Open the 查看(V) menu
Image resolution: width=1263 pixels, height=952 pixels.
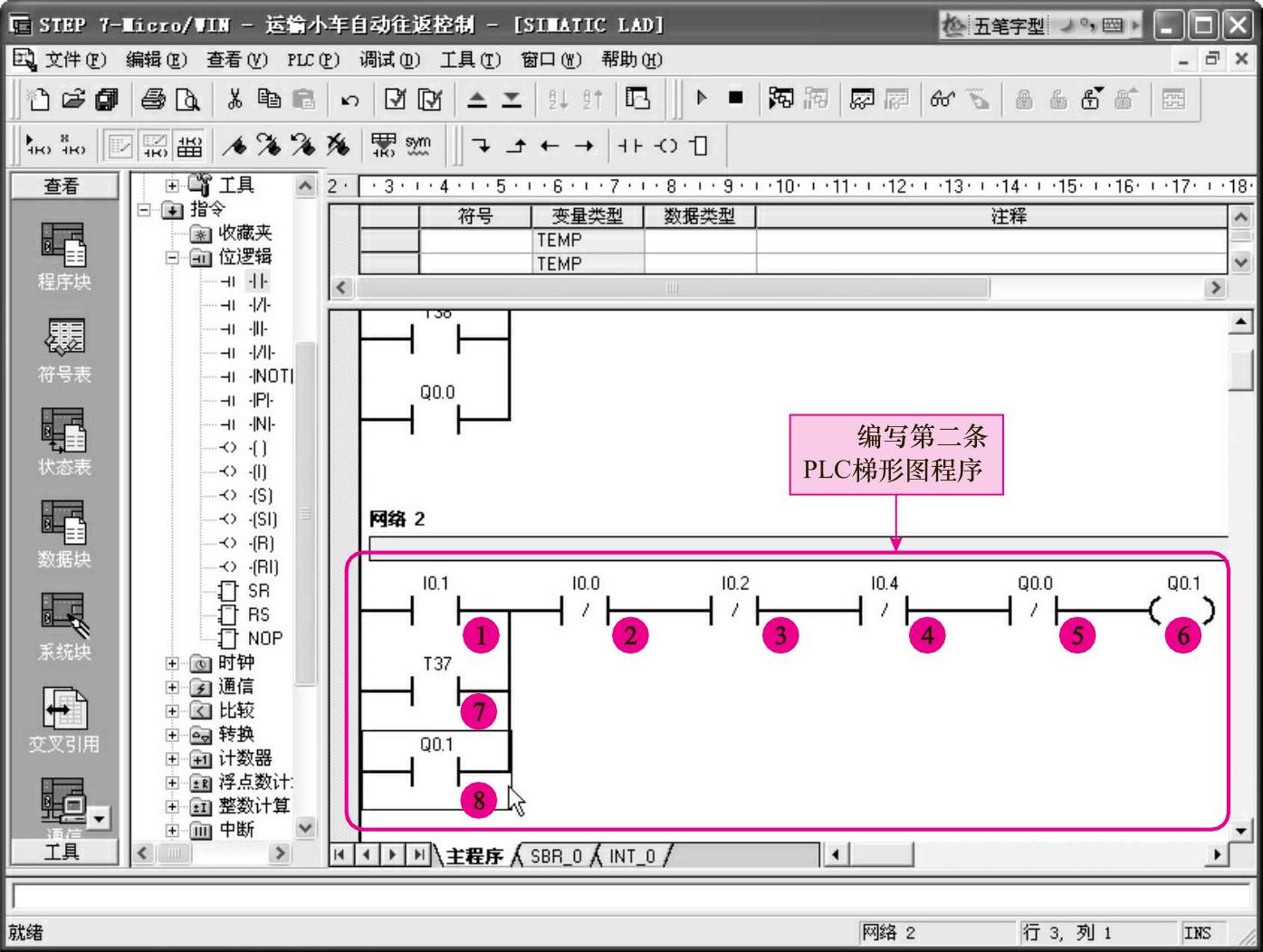click(237, 60)
